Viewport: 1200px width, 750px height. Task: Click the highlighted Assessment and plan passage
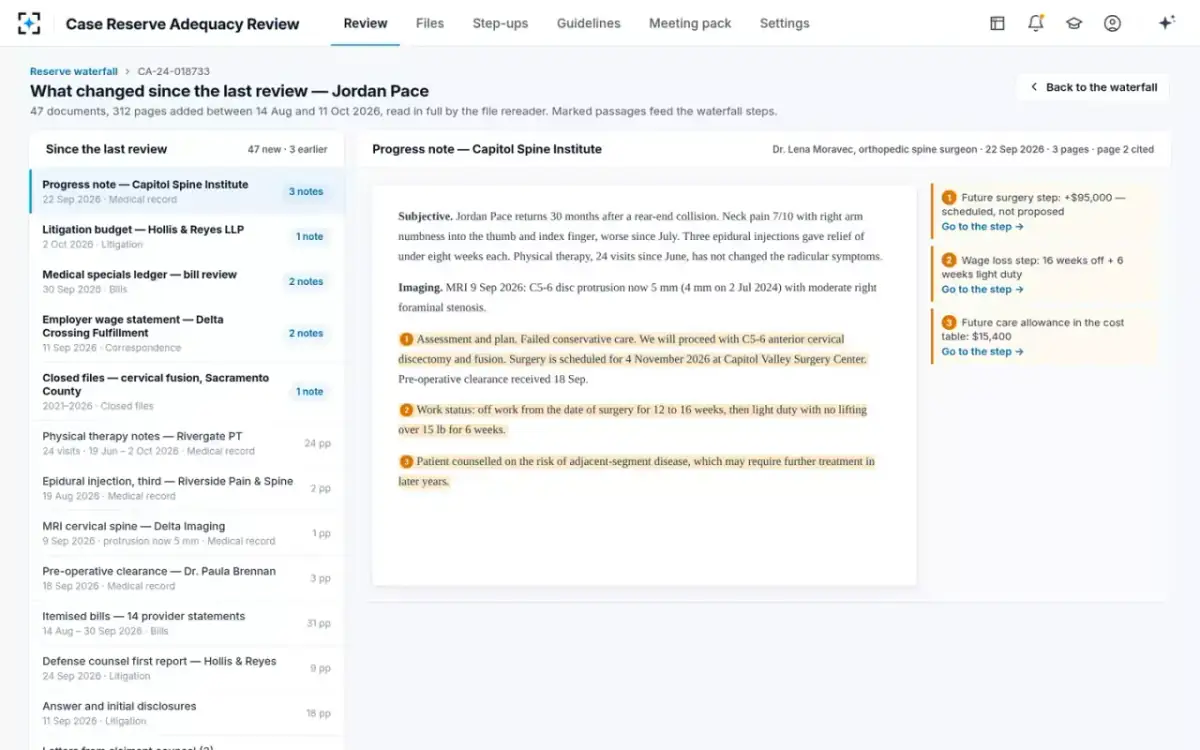tap(633, 349)
